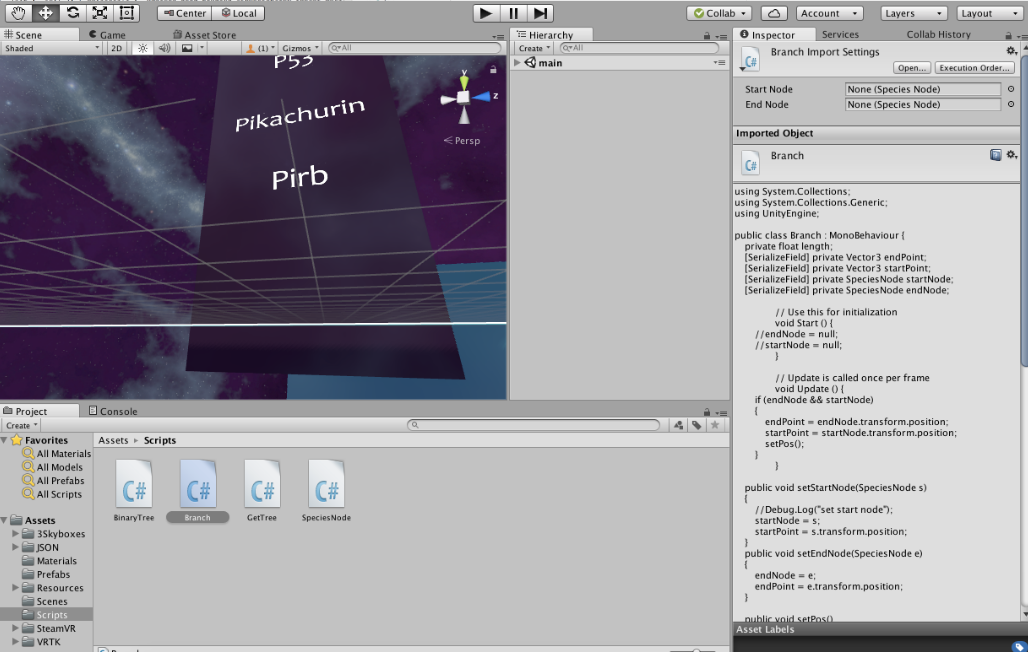Viewport: 1028px width, 652px height.
Task: Switch to the Console tab
Action: [113, 411]
